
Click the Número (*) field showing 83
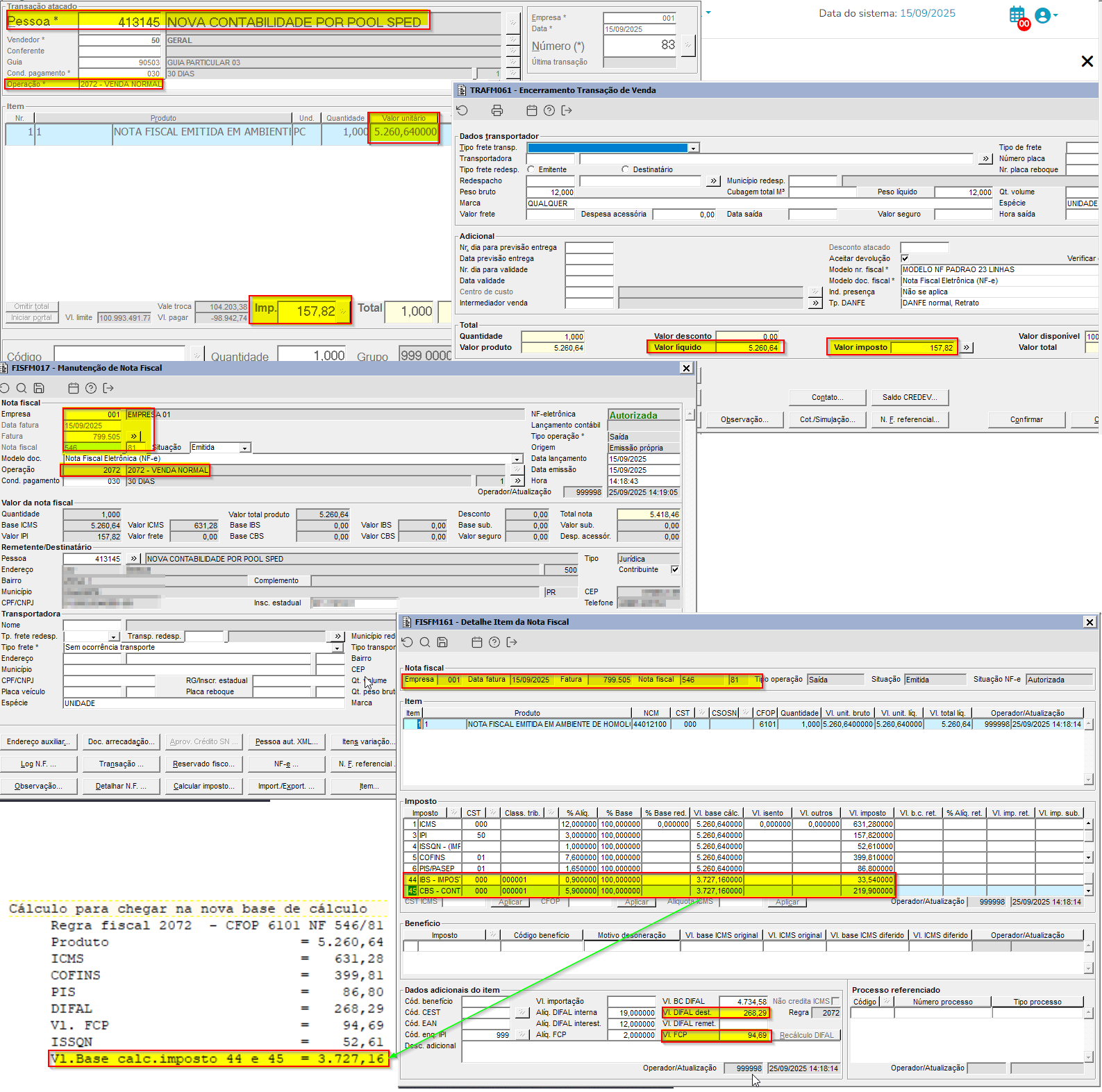tap(640, 45)
